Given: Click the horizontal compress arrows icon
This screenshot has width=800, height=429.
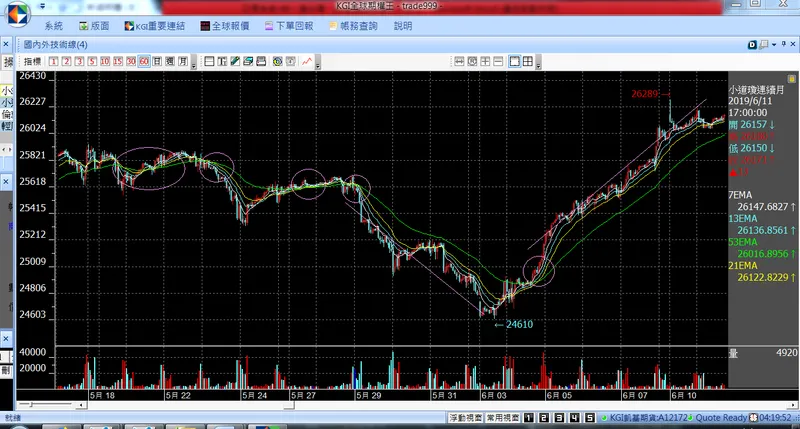Looking at the screenshot, I should click(459, 62).
